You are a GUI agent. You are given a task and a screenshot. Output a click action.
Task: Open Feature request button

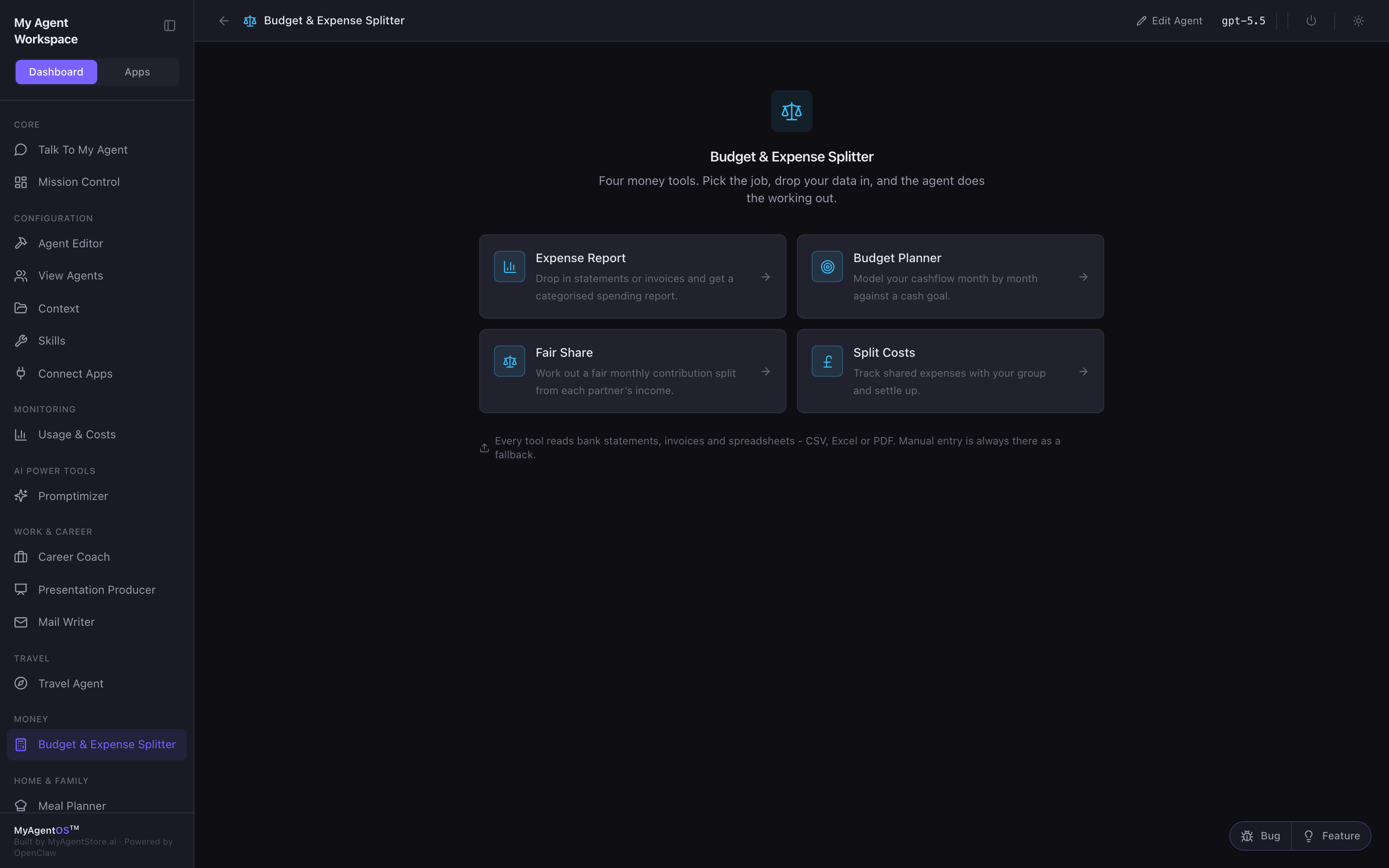pos(1332,836)
